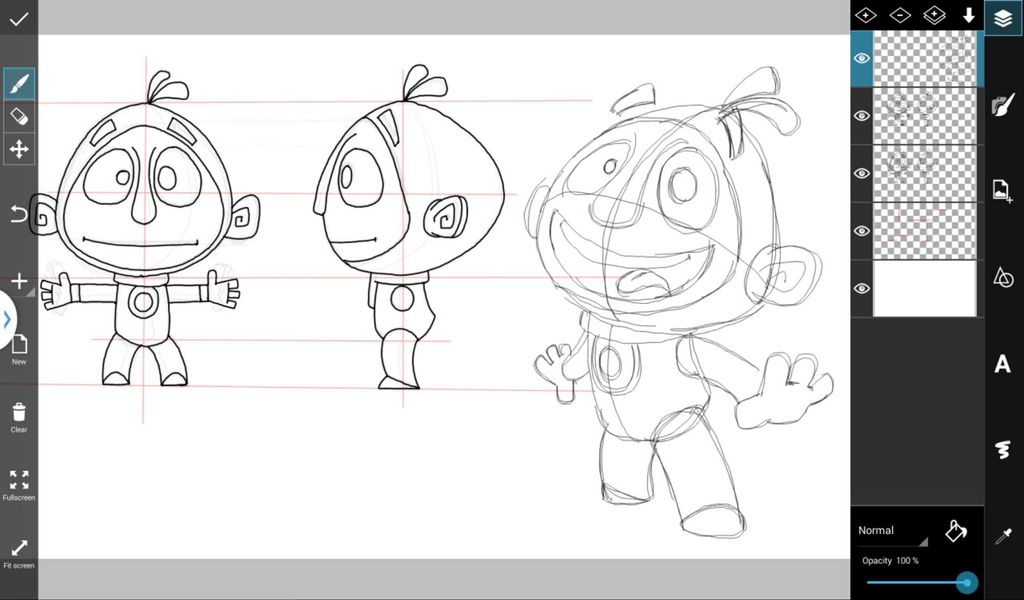
Task: Fit the canvas to screen
Action: pos(19,553)
